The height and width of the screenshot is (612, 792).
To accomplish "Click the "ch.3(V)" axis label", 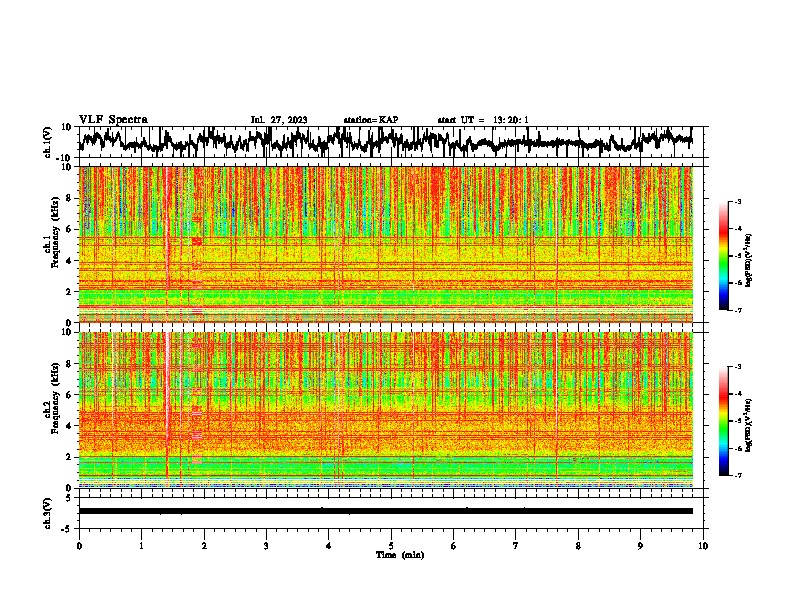I will [x=48, y=513].
